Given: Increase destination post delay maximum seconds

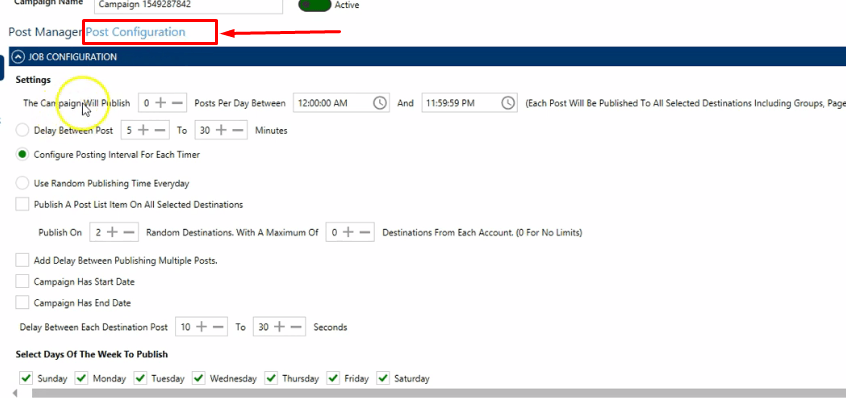Looking at the screenshot, I should point(279,327).
